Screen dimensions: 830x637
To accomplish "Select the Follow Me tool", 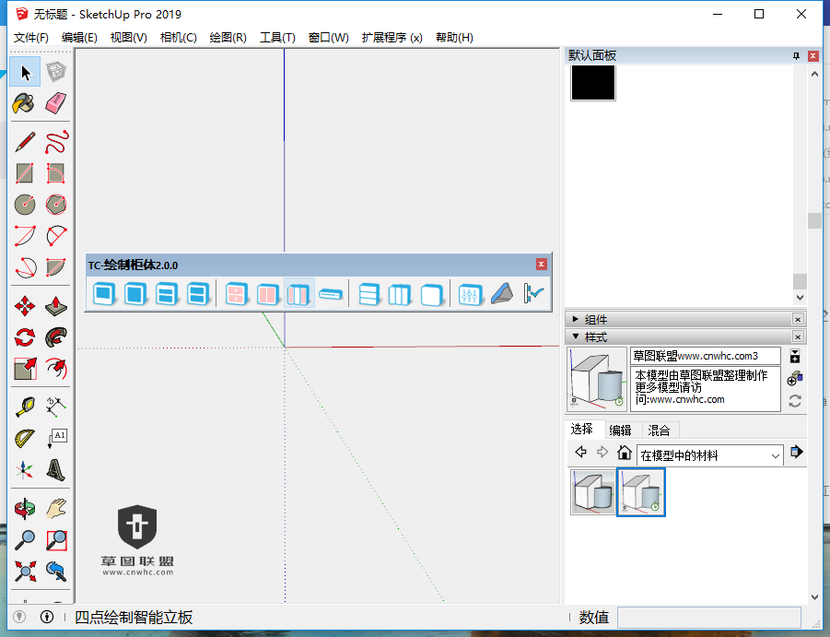I will pyautogui.click(x=56, y=337).
